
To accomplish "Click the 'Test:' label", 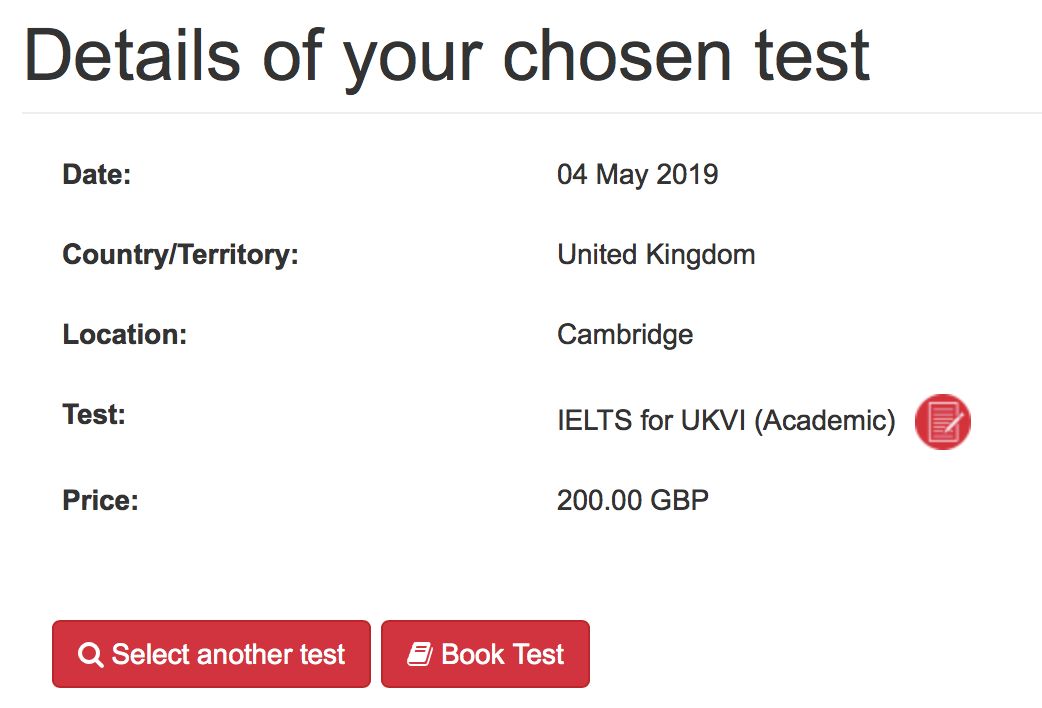I will (x=94, y=414).
